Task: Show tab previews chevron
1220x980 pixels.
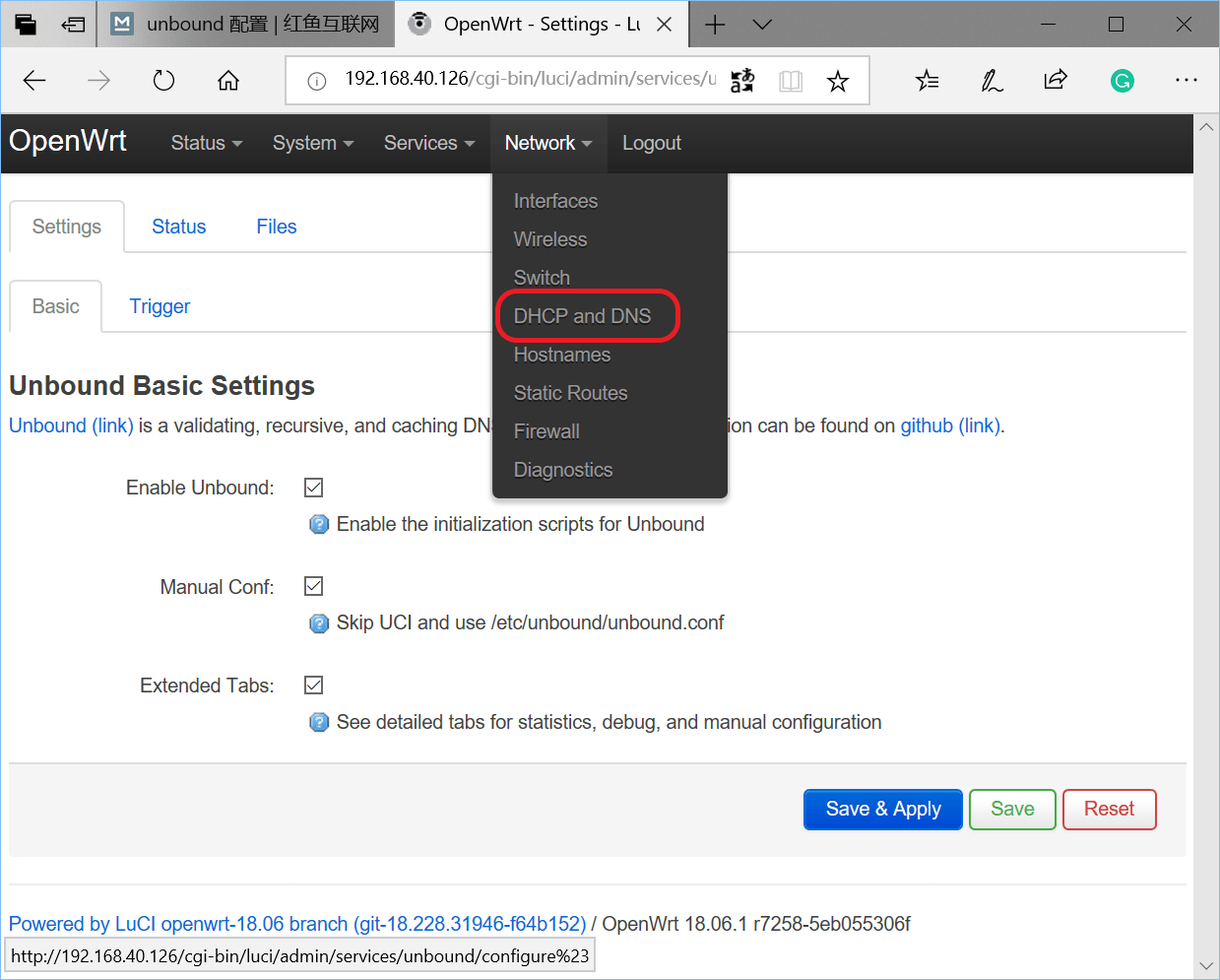Action: pyautogui.click(x=762, y=25)
